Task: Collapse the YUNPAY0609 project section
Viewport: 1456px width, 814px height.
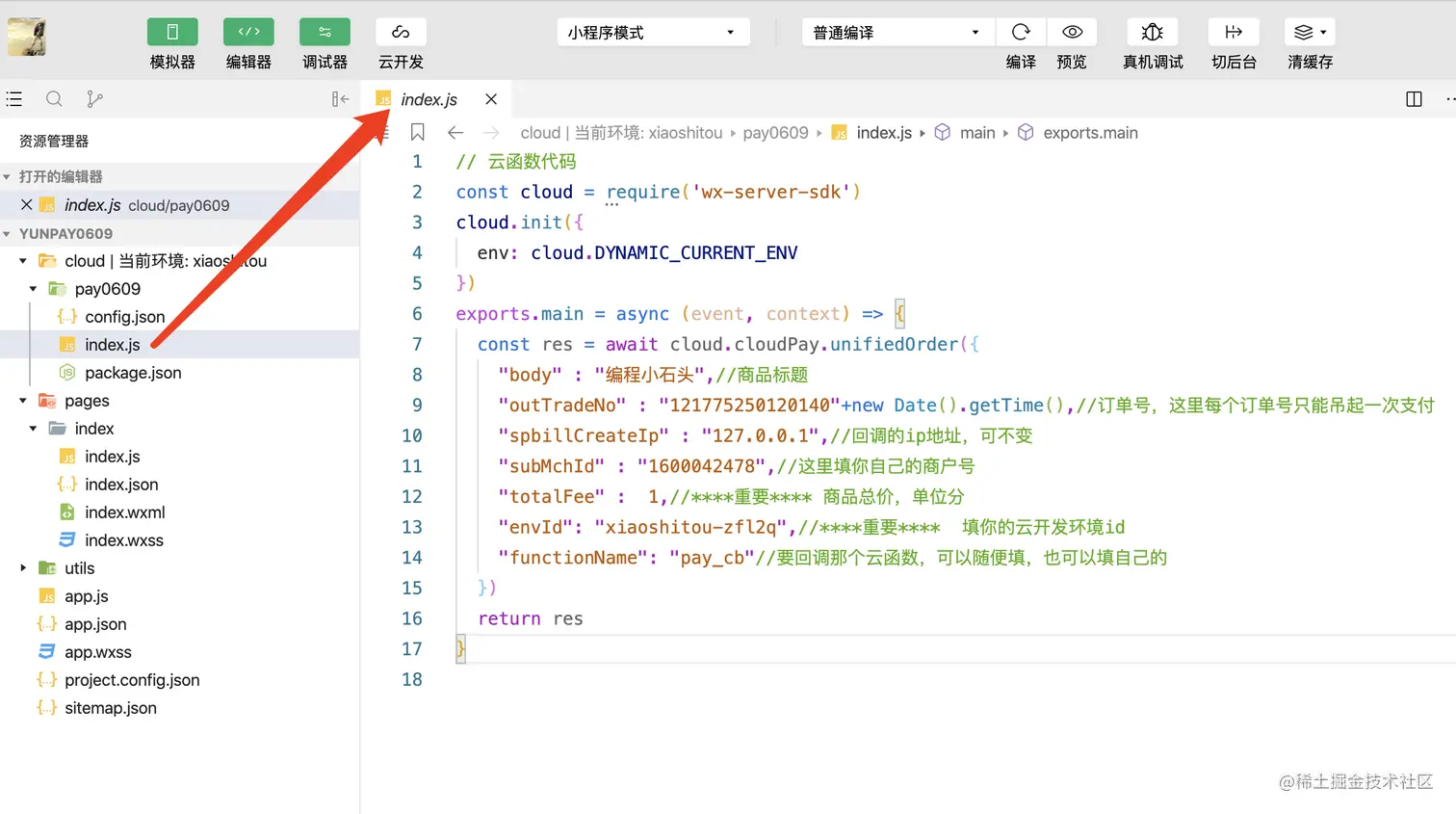Action: 7,234
